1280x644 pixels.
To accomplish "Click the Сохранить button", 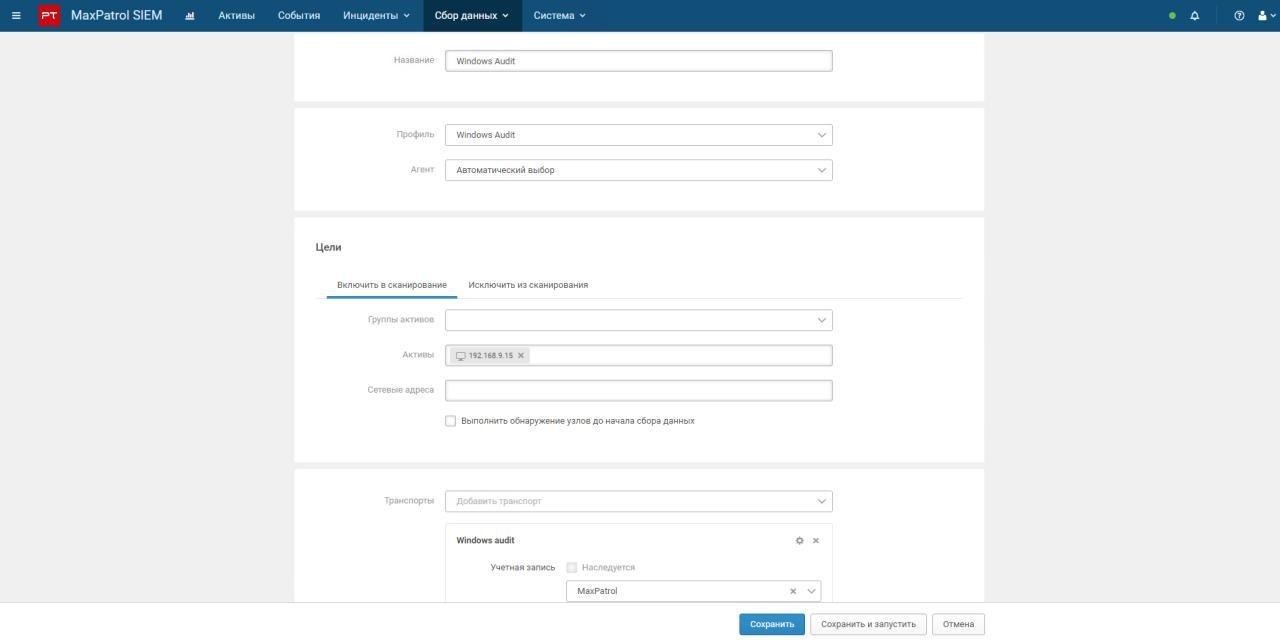I will [772, 624].
